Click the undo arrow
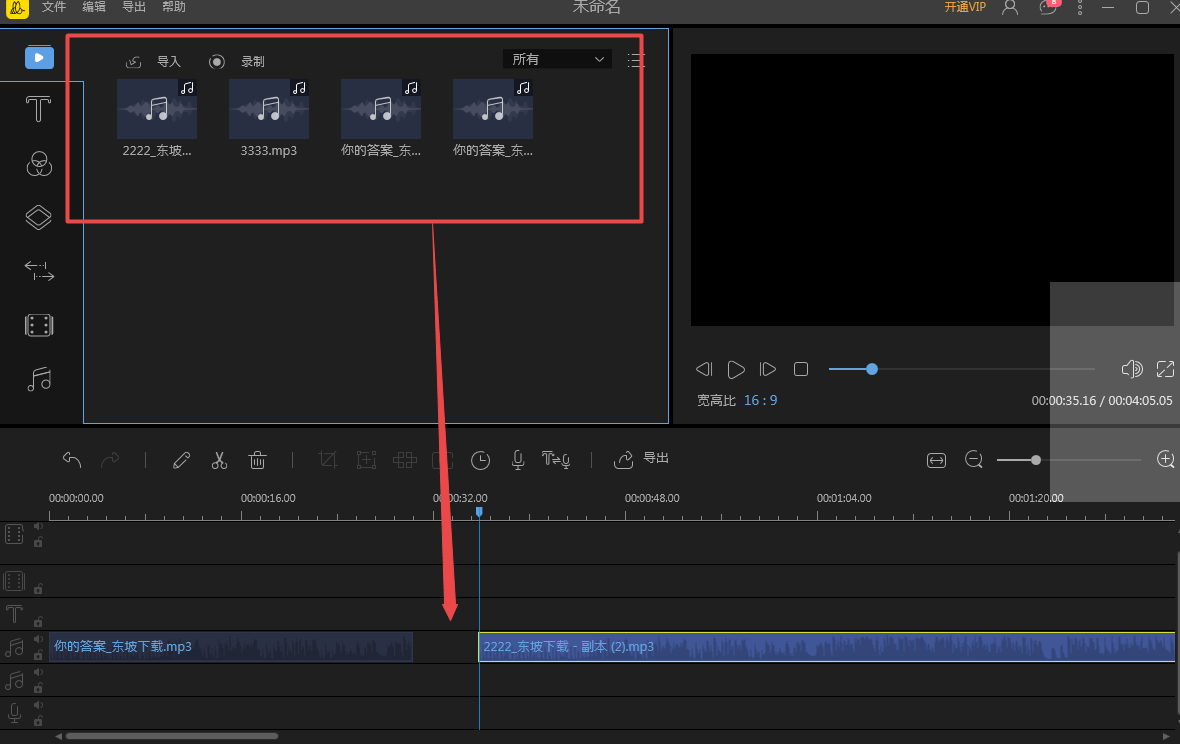Image resolution: width=1180 pixels, height=744 pixels. 72,460
